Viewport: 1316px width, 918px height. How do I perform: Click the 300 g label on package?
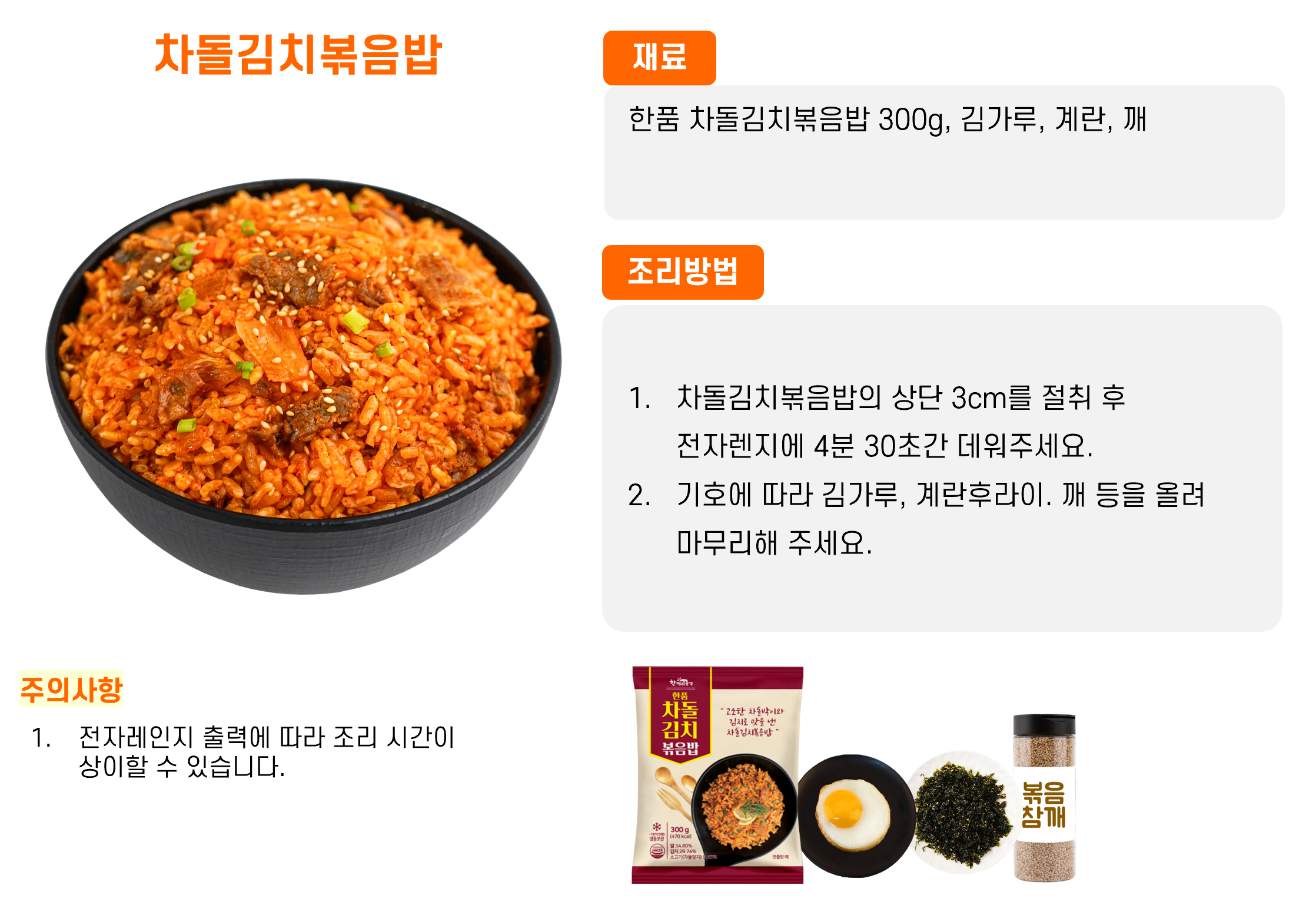(679, 829)
